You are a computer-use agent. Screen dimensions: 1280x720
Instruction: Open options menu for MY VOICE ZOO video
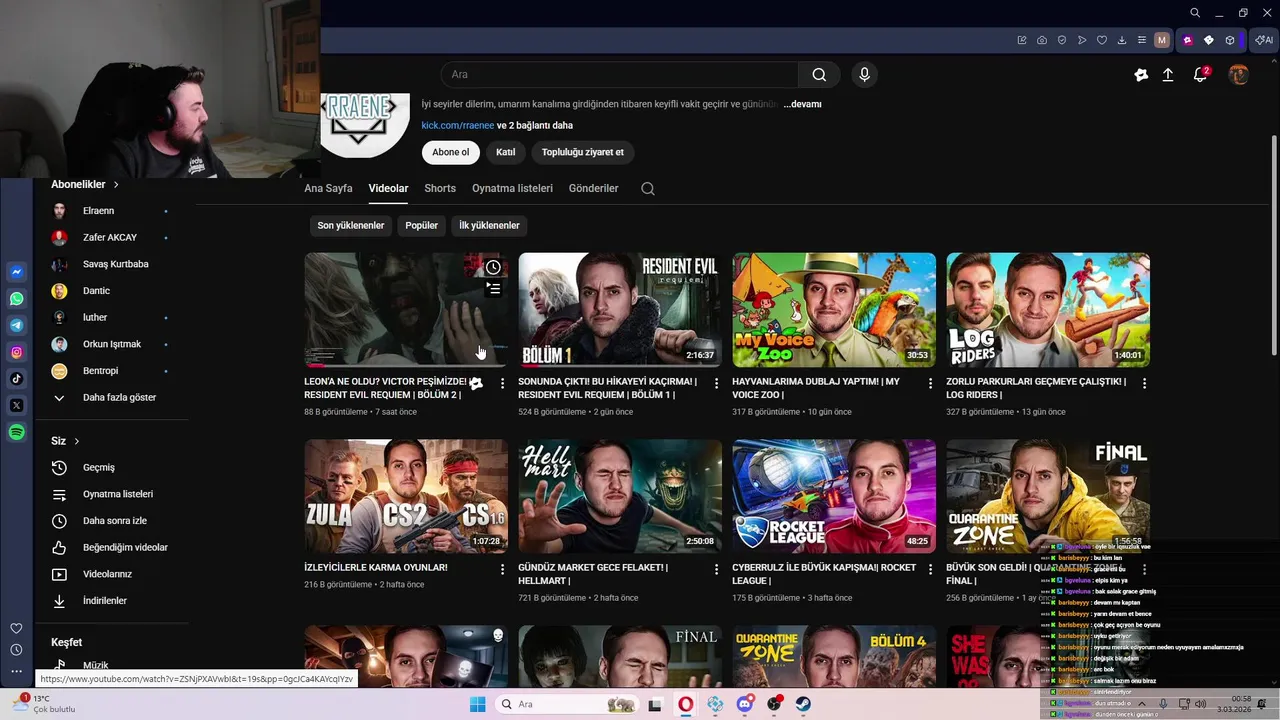930,383
